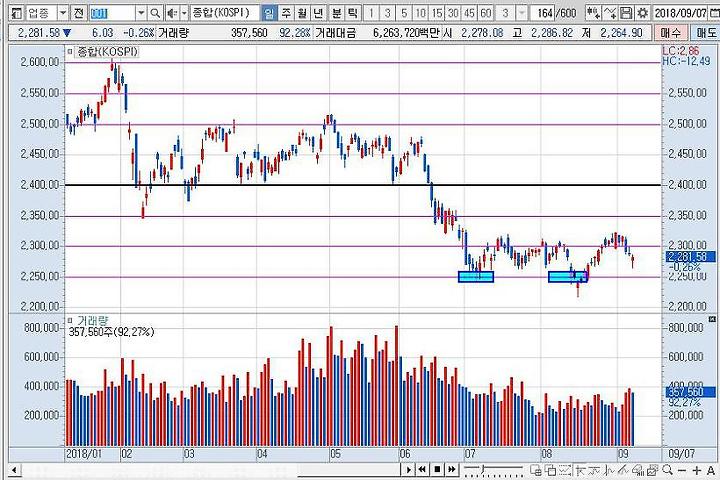Click the bar count field showing 164

pos(542,13)
